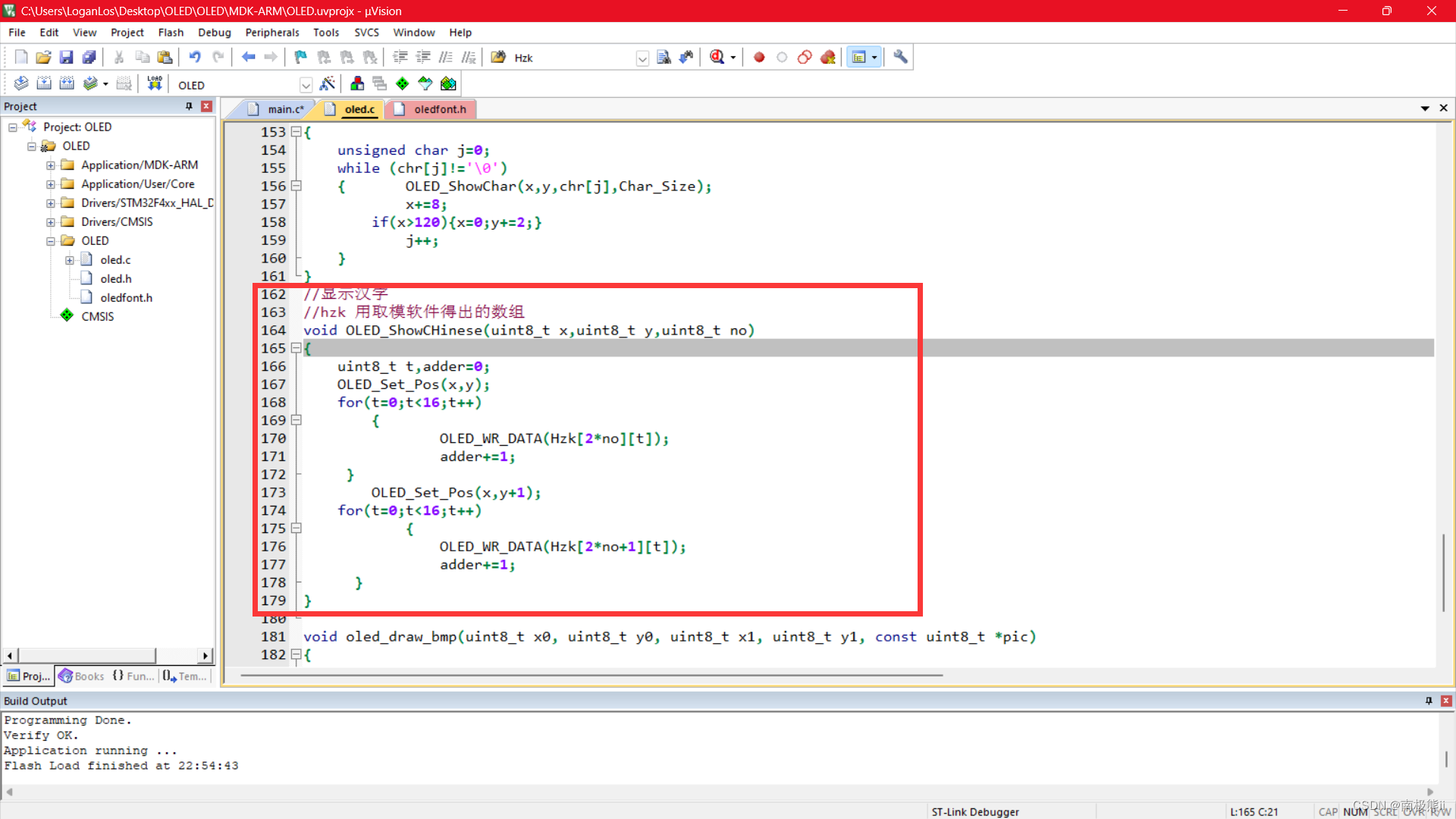The height and width of the screenshot is (819, 1456).
Task: Switch to the oledfont.h editor tab
Action: [438, 108]
